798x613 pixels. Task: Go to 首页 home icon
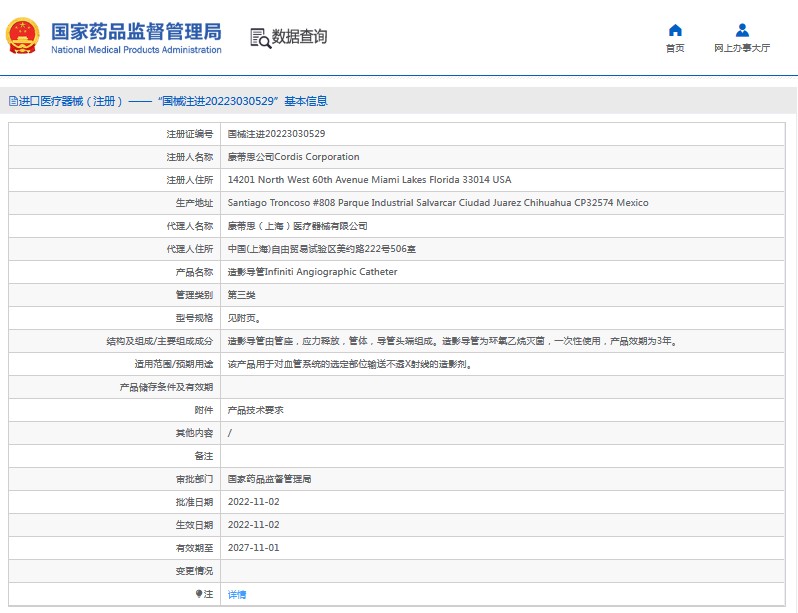click(675, 31)
